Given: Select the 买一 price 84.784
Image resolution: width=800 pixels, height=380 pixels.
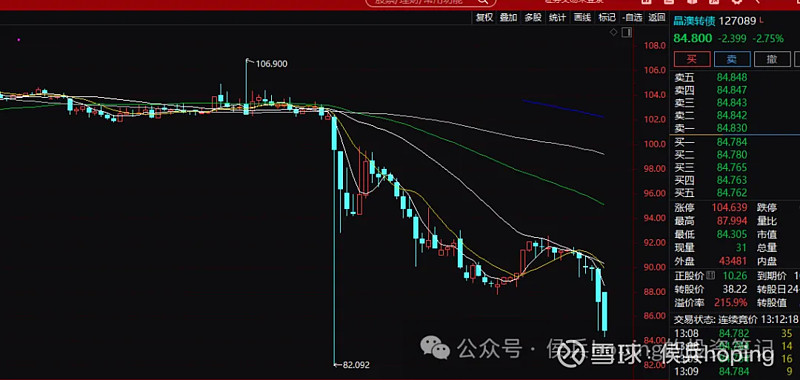Looking at the screenshot, I should tap(731, 141).
